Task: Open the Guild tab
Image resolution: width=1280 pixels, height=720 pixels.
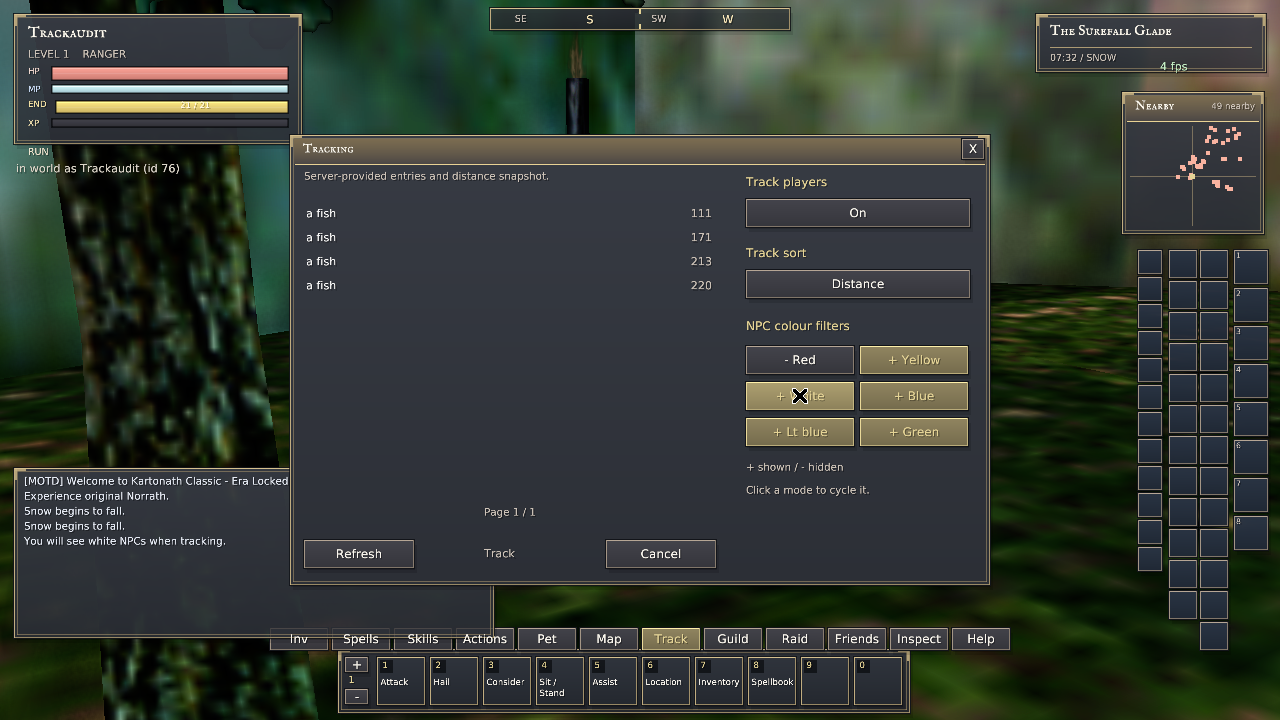Action: (733, 639)
